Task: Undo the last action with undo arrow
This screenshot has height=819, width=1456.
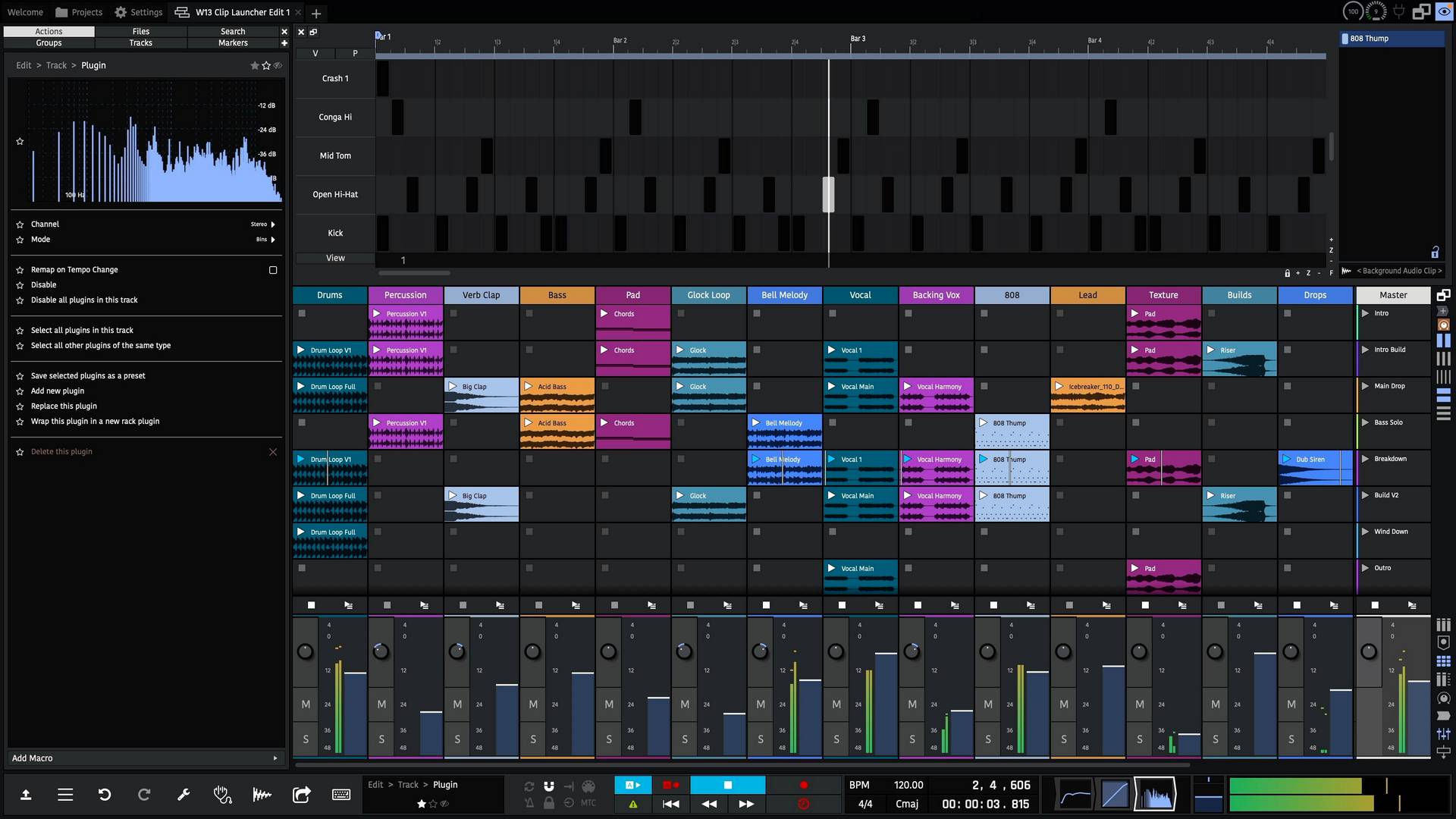Action: click(105, 795)
